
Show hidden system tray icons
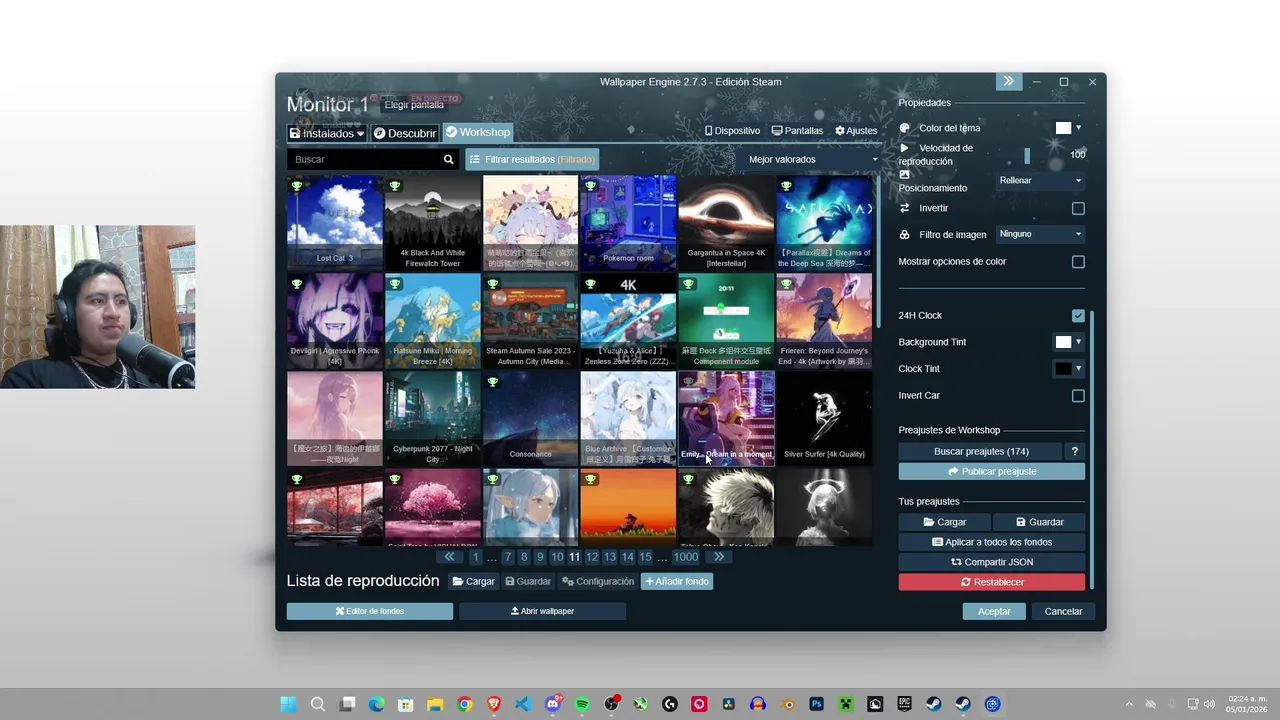(x=1129, y=704)
